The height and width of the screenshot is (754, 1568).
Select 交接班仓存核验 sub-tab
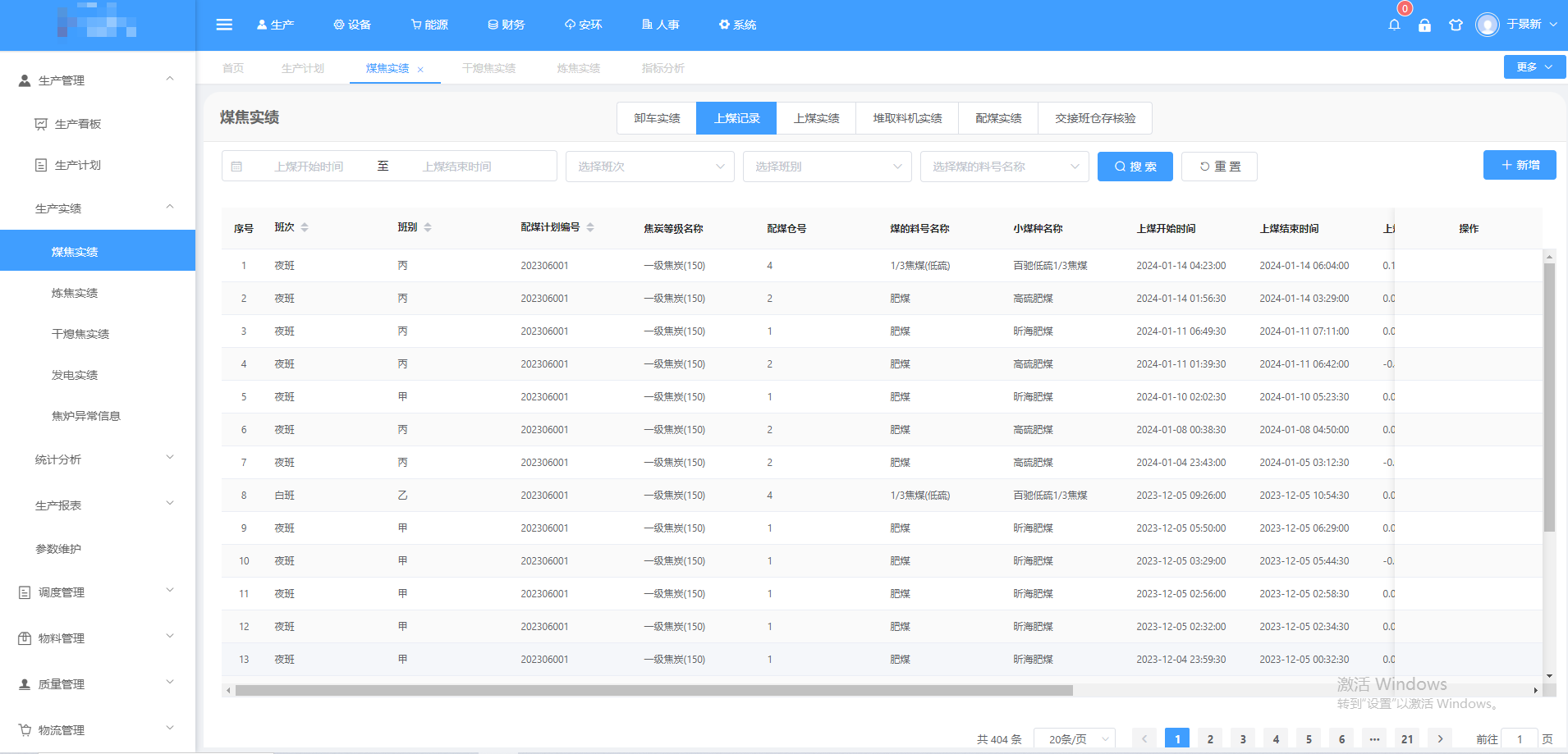click(1095, 118)
